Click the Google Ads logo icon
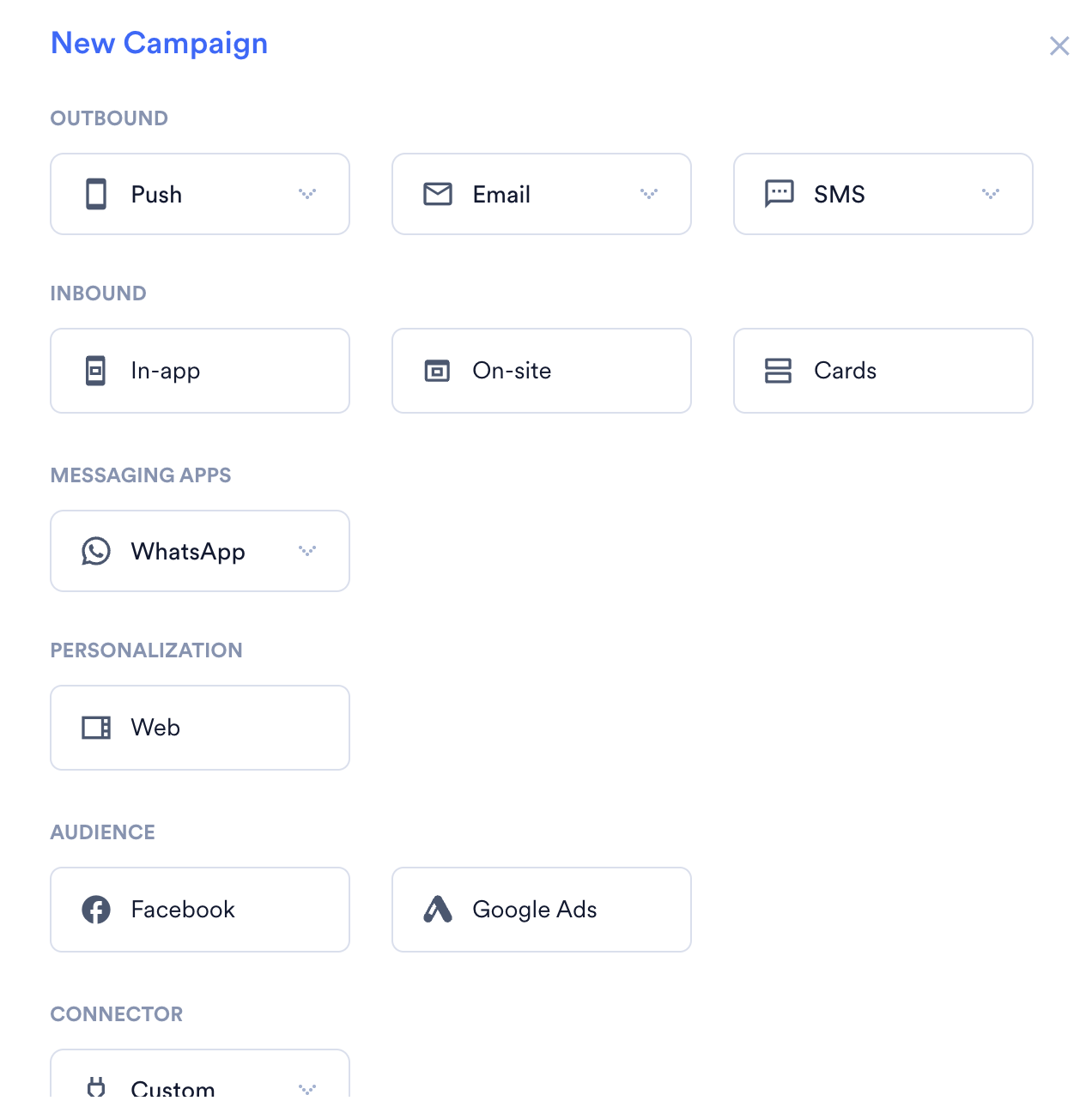Screen dimensions: 1092x1119 click(x=438, y=910)
